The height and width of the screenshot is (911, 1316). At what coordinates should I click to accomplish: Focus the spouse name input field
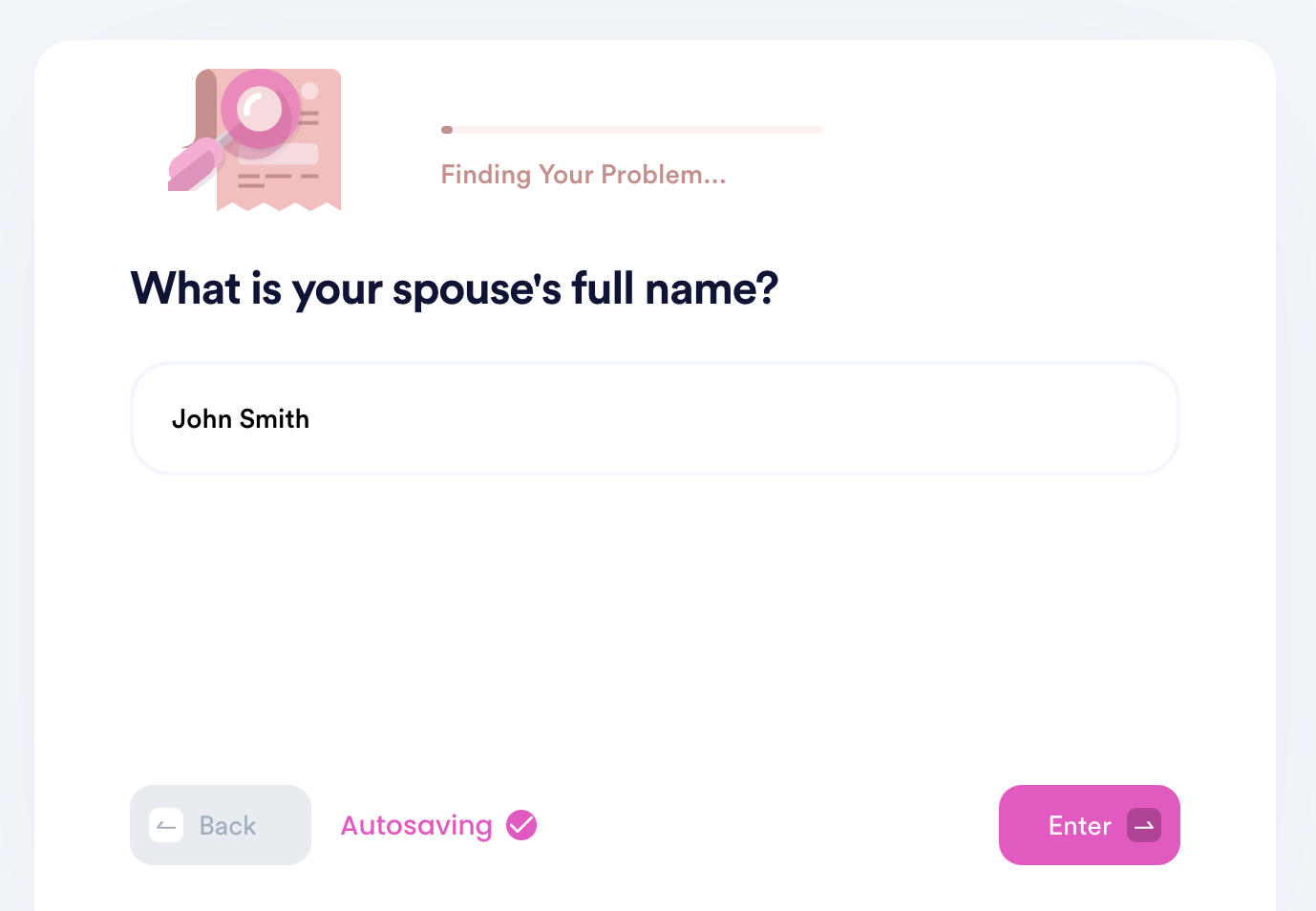point(655,418)
